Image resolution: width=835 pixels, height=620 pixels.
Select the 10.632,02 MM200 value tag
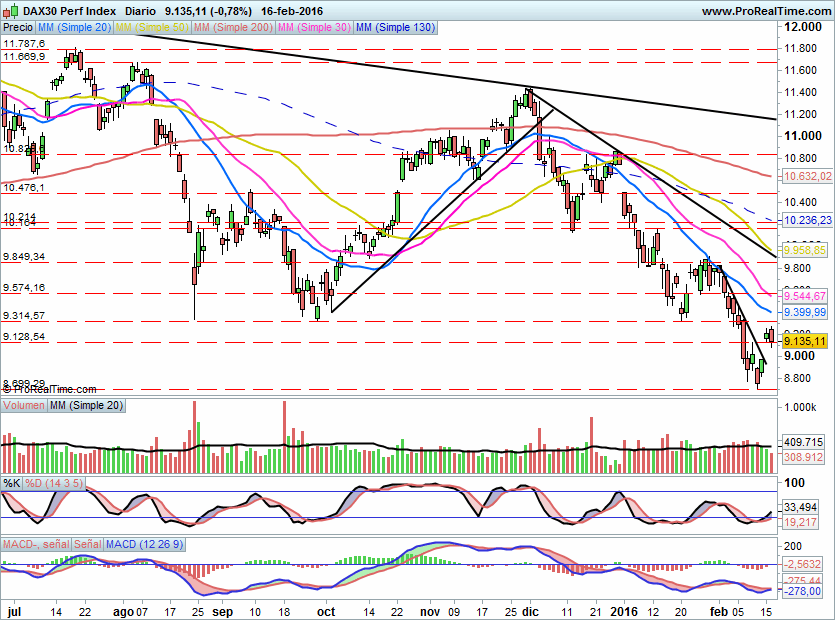807,176
